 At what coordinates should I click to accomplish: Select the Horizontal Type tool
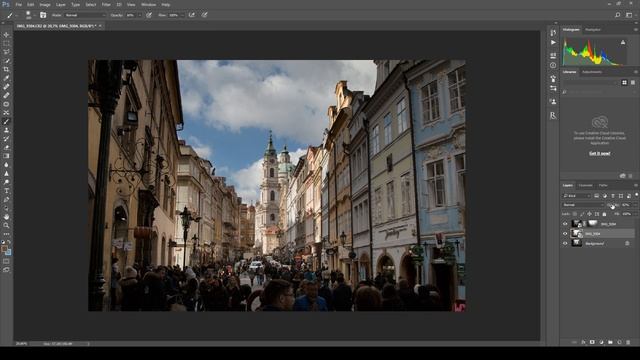[6, 191]
